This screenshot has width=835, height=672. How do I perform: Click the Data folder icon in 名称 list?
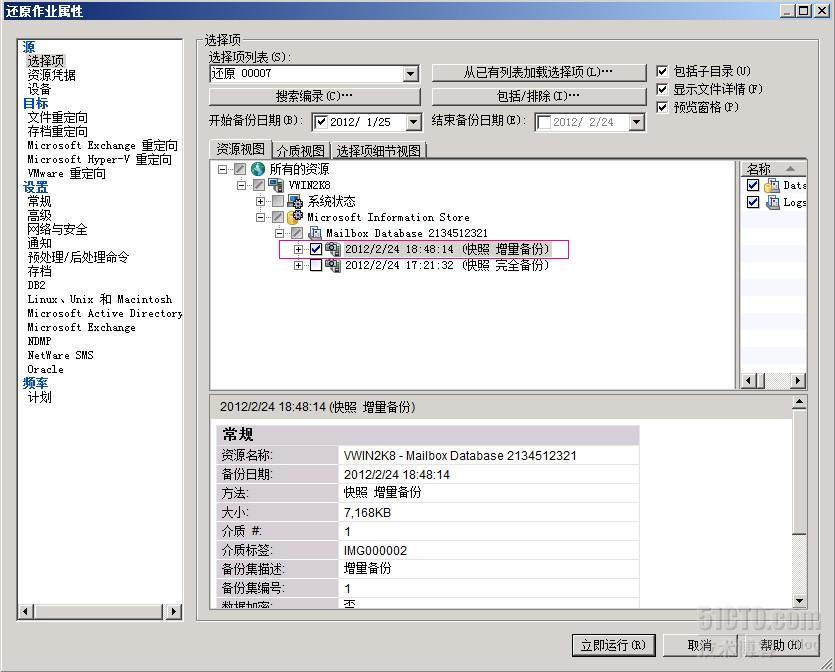pyautogui.click(x=772, y=185)
